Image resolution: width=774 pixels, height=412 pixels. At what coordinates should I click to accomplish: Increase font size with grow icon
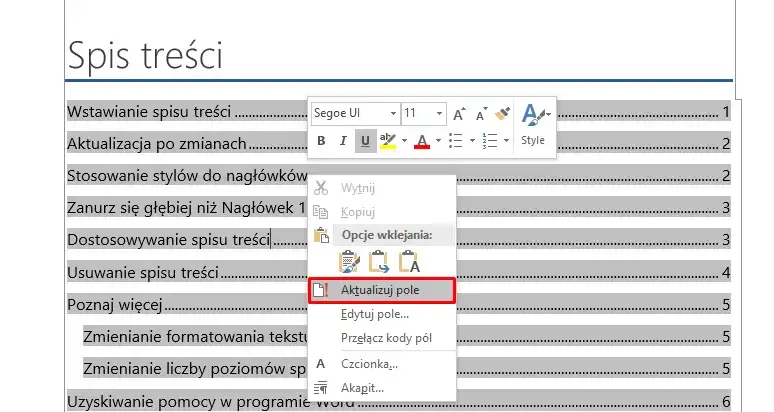[459, 114]
